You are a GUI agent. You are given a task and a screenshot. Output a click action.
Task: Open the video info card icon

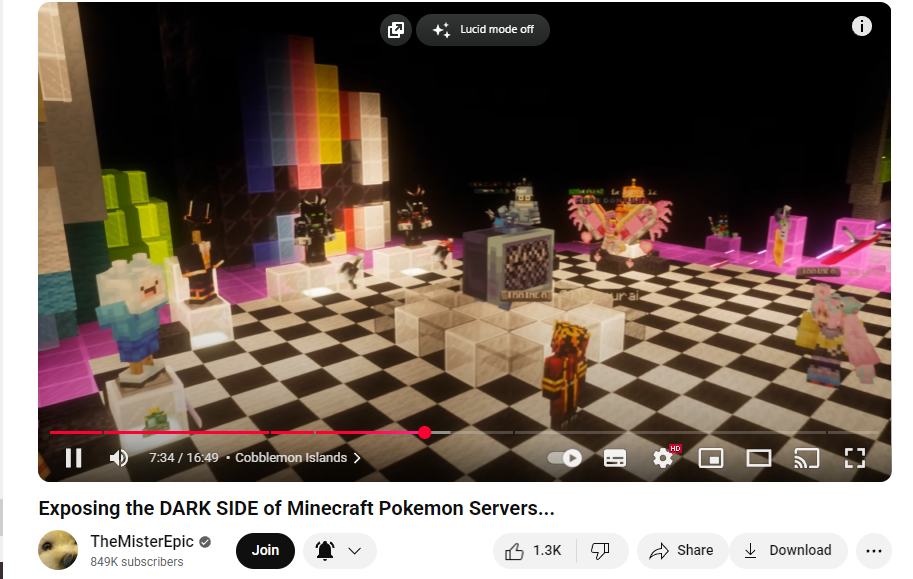(862, 26)
